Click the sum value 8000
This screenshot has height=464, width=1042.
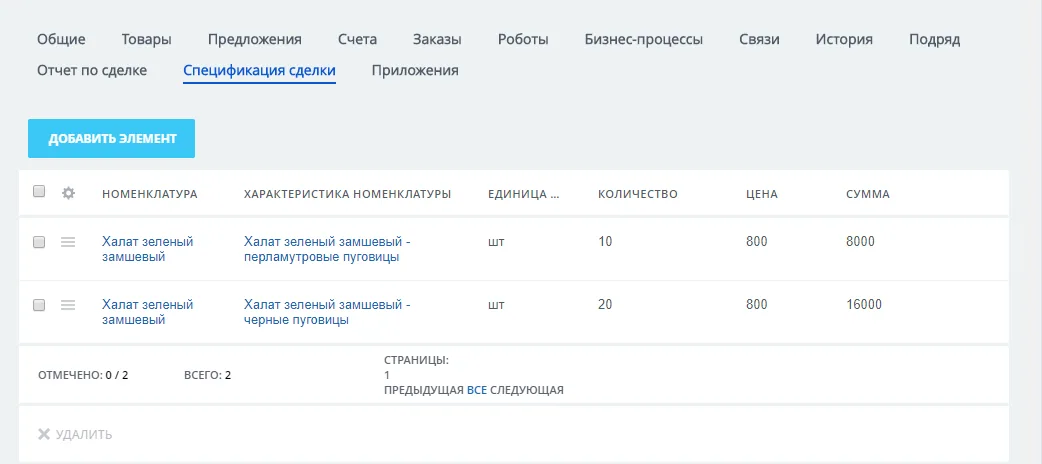tap(861, 241)
